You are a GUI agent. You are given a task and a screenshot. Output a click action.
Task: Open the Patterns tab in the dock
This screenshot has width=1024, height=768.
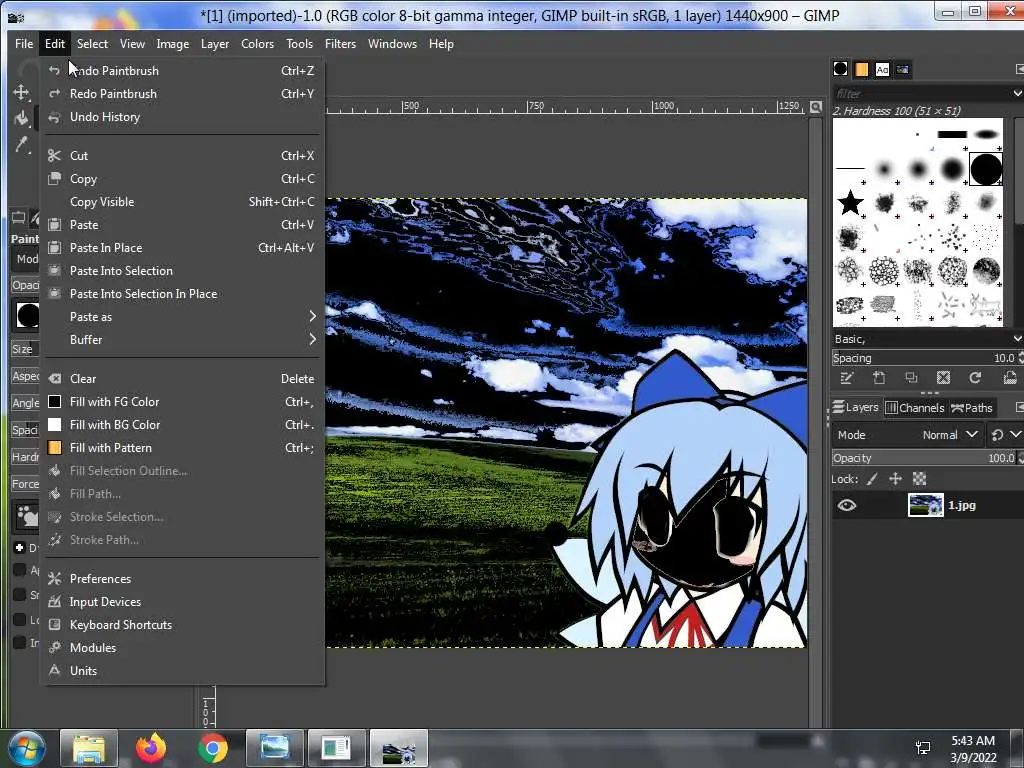861,69
